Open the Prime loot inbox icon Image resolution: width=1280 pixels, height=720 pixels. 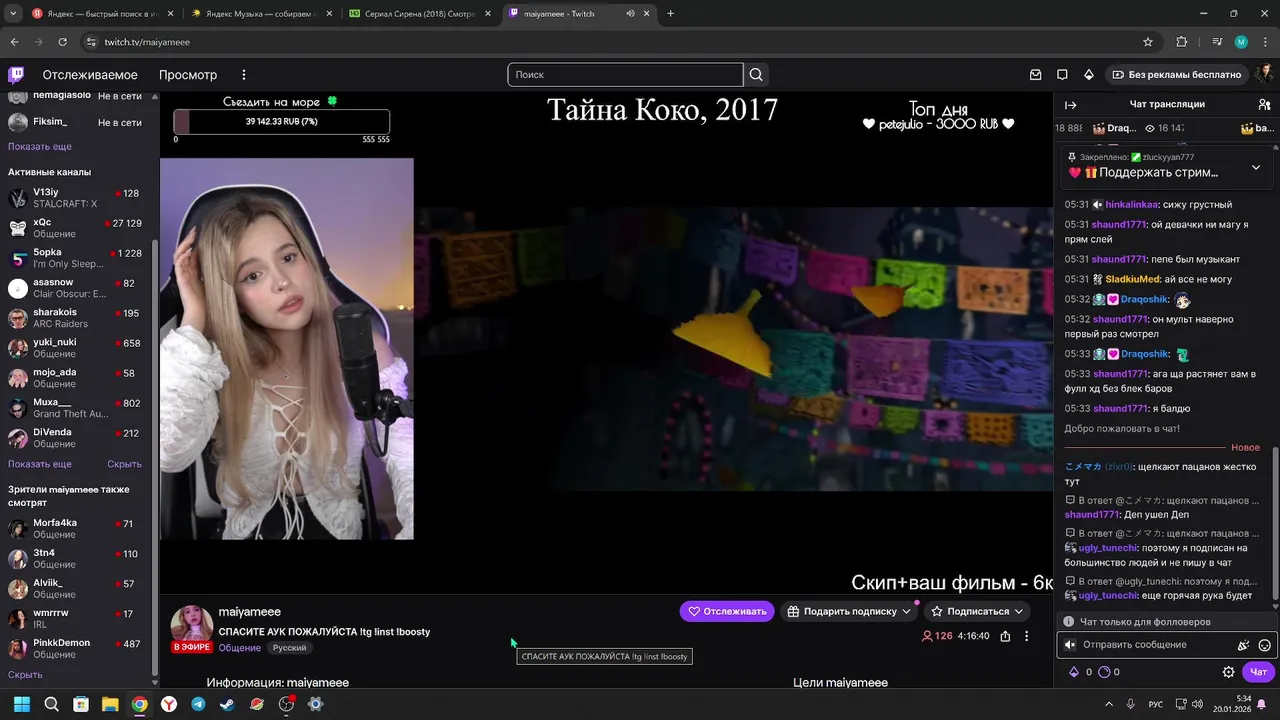[x=1036, y=75]
